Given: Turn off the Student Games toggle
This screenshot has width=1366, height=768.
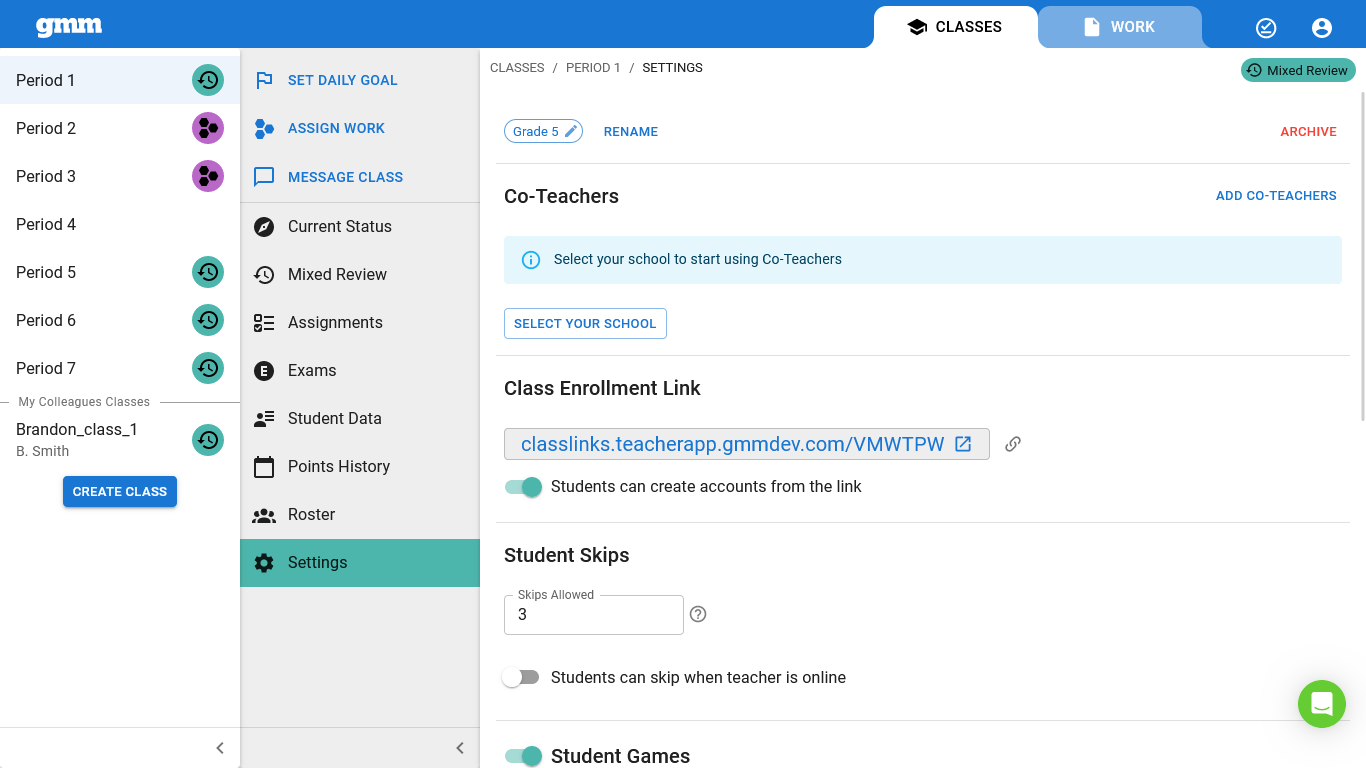Looking at the screenshot, I should (x=523, y=756).
